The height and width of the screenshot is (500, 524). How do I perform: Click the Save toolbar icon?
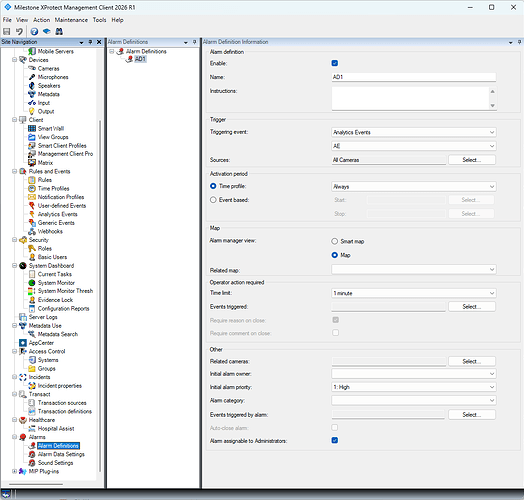pos(7,31)
